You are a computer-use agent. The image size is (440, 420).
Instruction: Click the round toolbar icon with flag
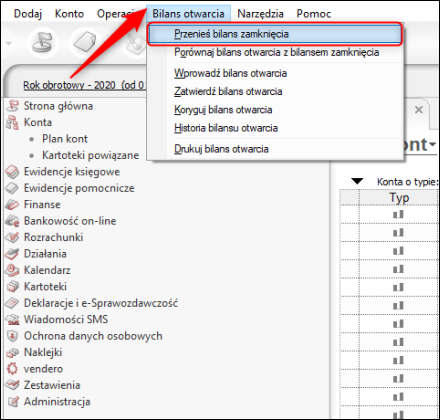44,42
